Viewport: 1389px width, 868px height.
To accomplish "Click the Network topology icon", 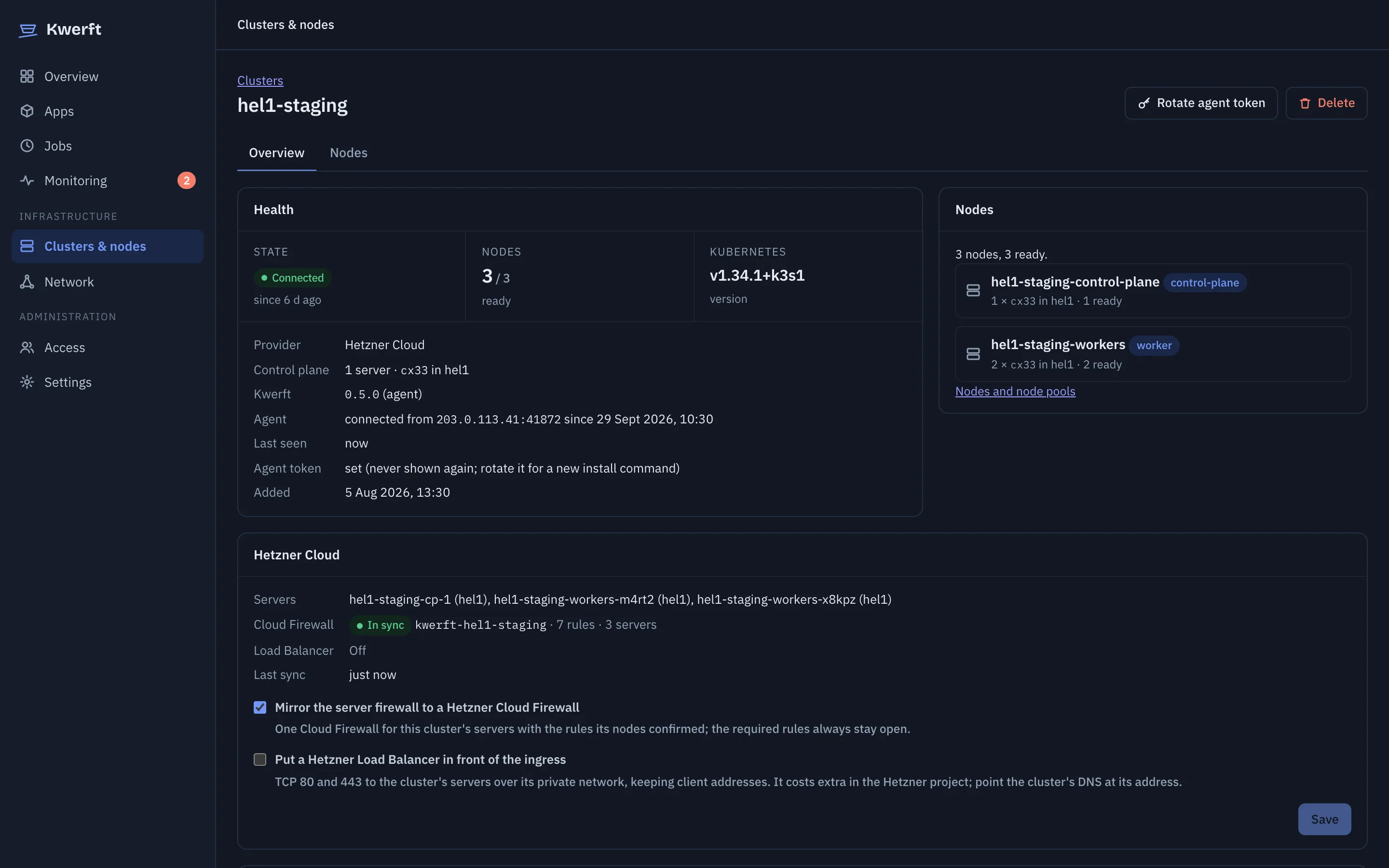I will coord(27,282).
